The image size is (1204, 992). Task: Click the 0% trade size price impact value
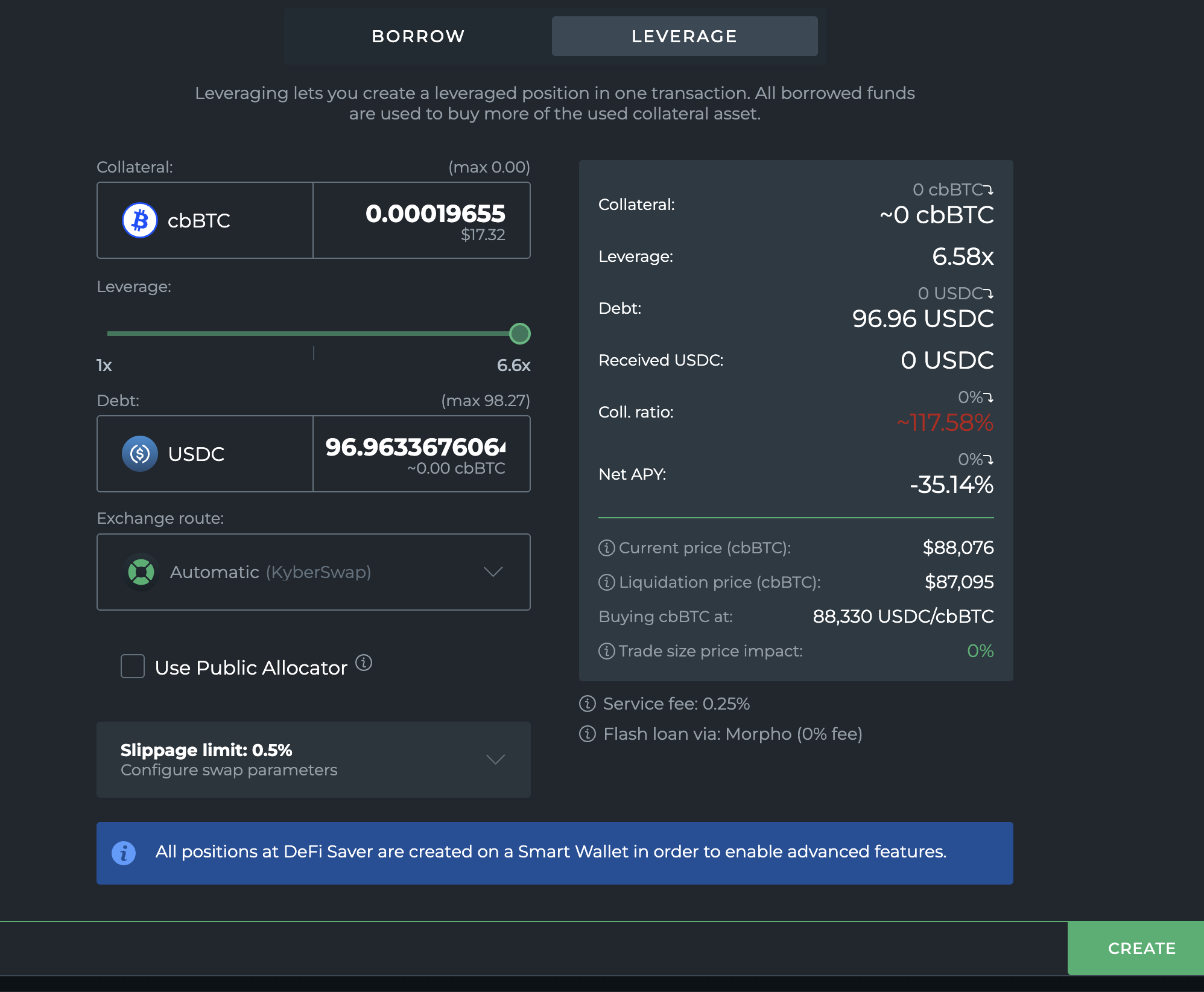[x=980, y=650]
